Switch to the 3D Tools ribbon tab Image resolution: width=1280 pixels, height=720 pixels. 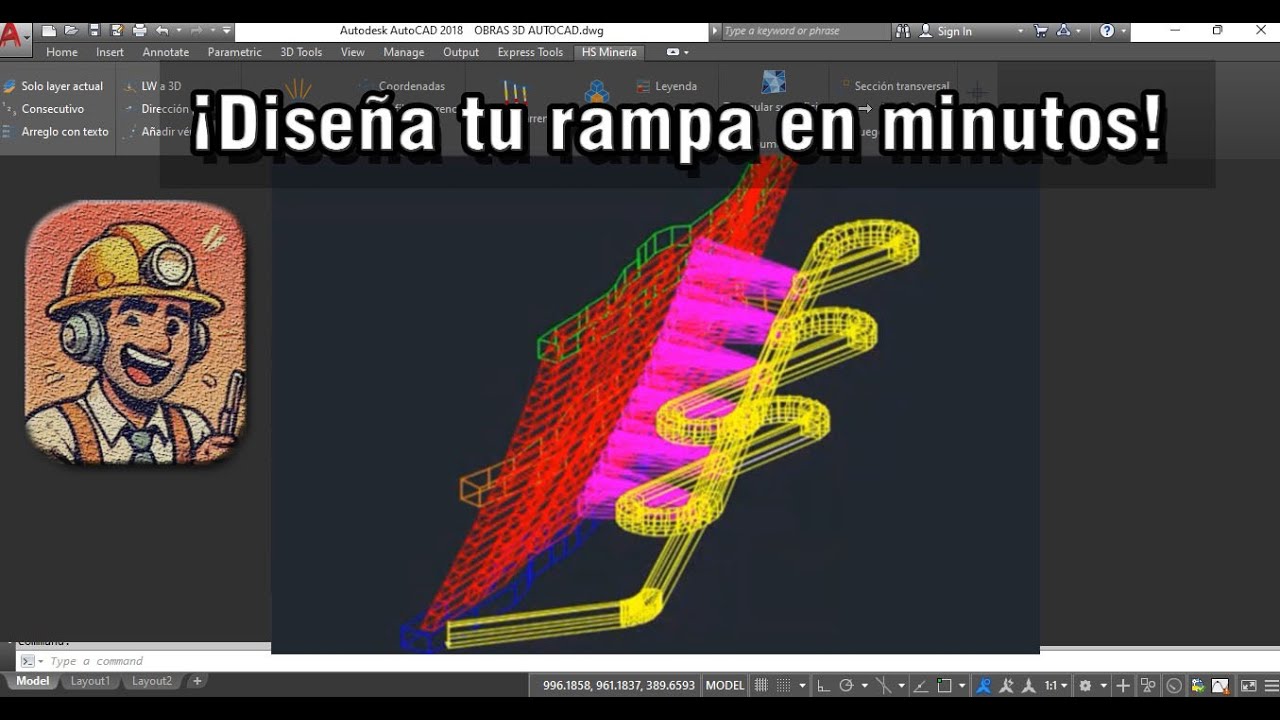(x=301, y=52)
